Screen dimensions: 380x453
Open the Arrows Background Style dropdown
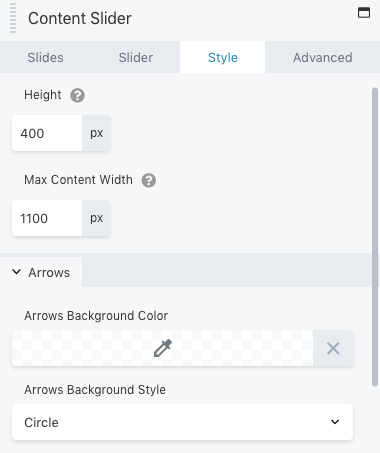[x=182, y=422]
